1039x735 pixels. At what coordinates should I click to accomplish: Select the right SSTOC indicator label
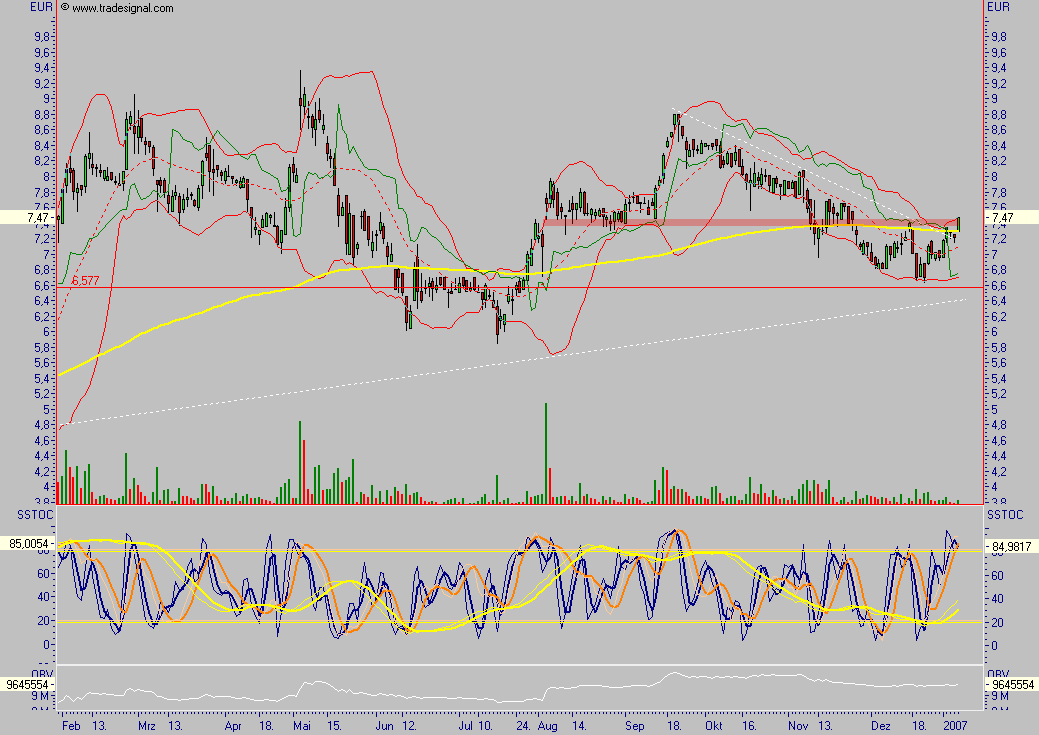1003,513
